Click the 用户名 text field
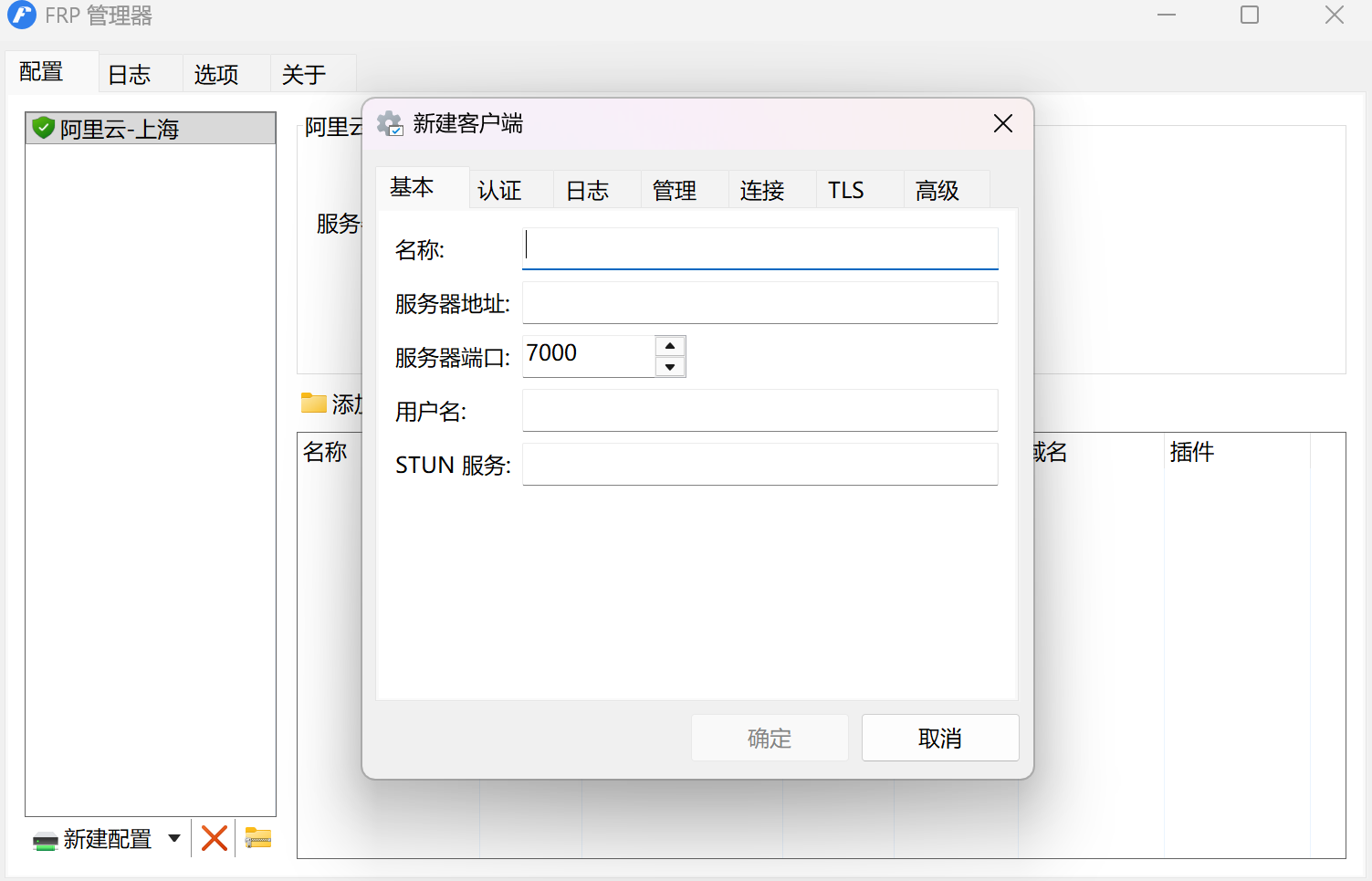 pos(759,411)
